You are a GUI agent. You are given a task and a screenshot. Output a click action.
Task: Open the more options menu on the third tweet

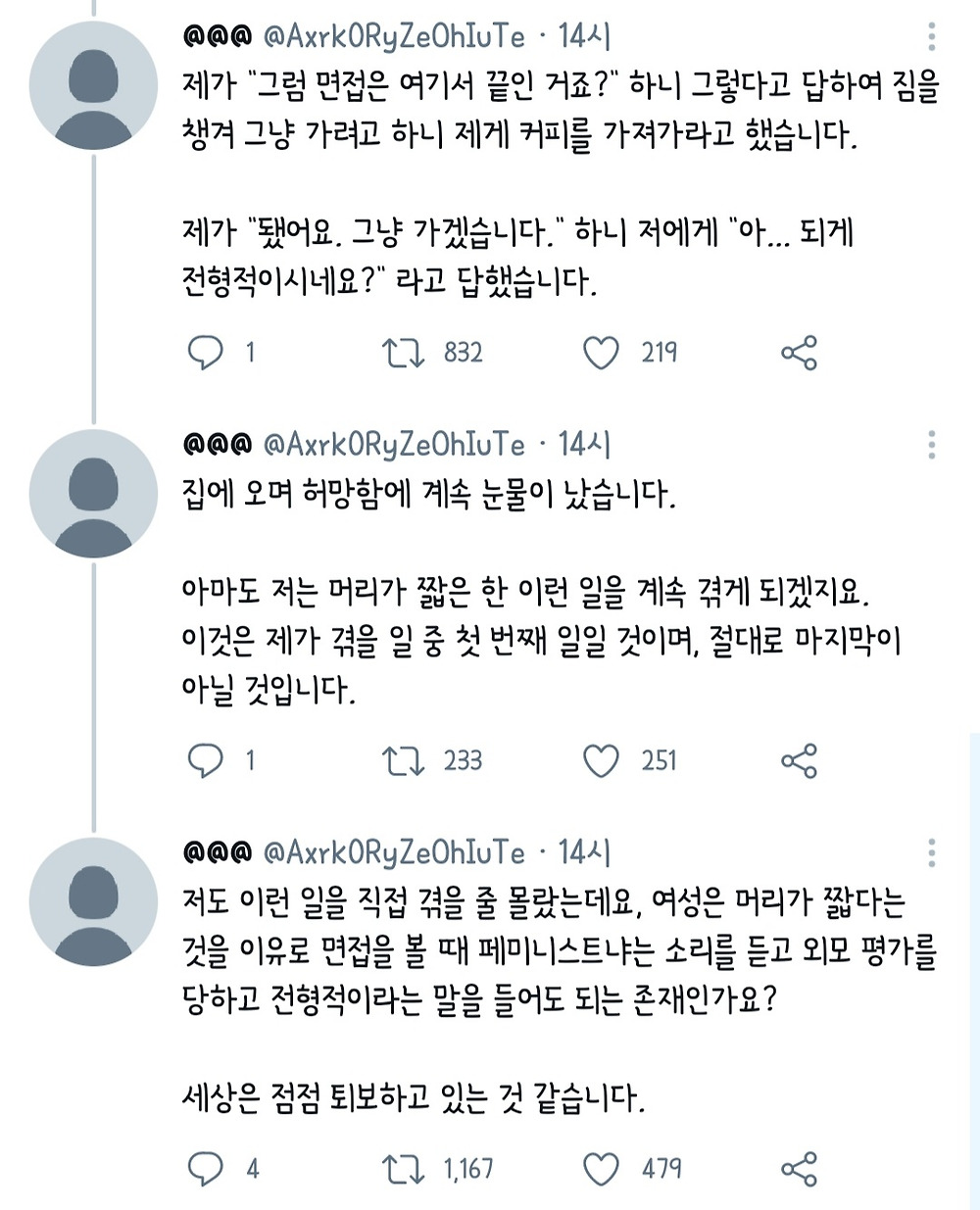[931, 852]
